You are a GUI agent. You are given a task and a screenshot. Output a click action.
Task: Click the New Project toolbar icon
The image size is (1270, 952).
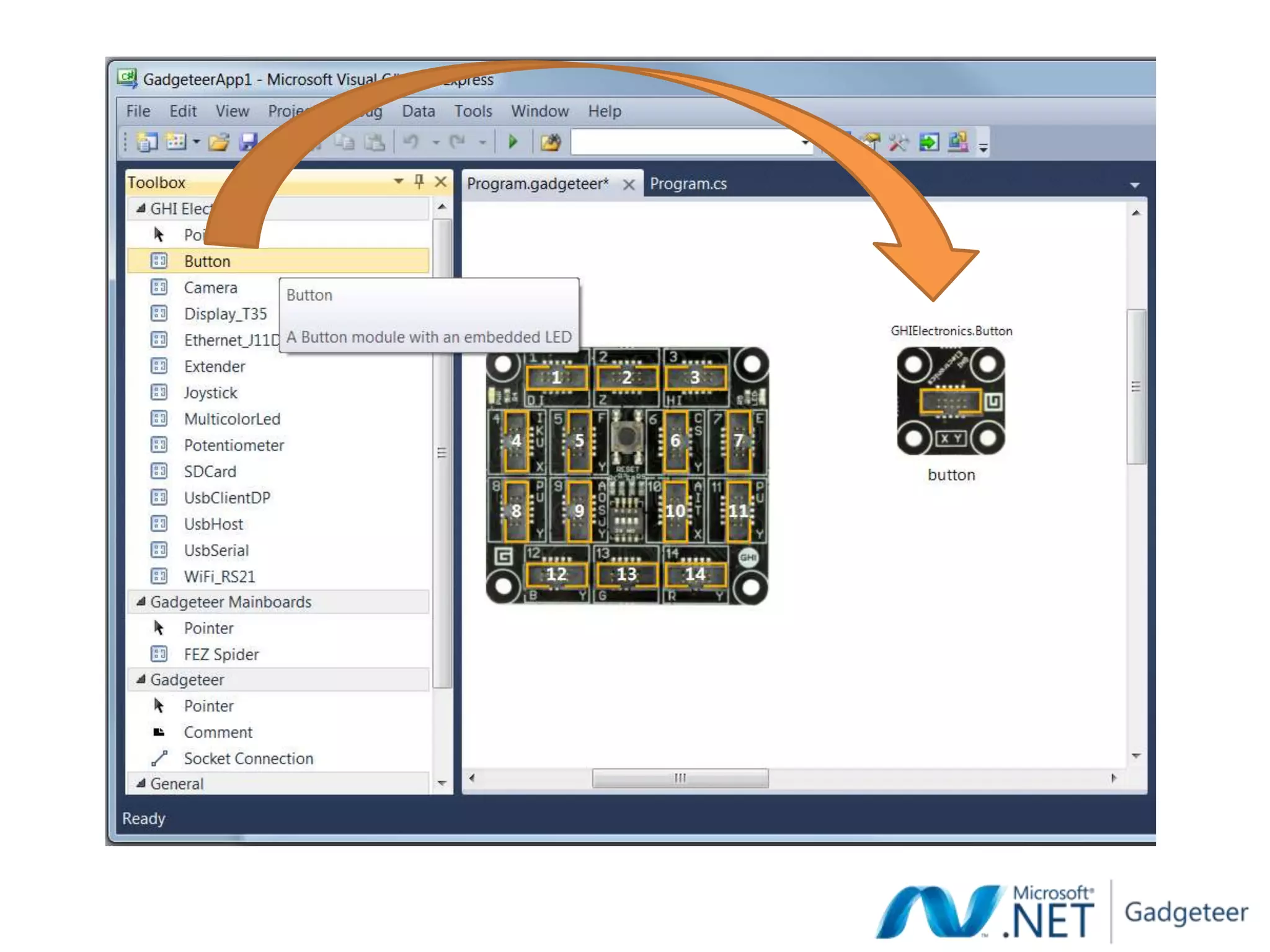coord(147,142)
